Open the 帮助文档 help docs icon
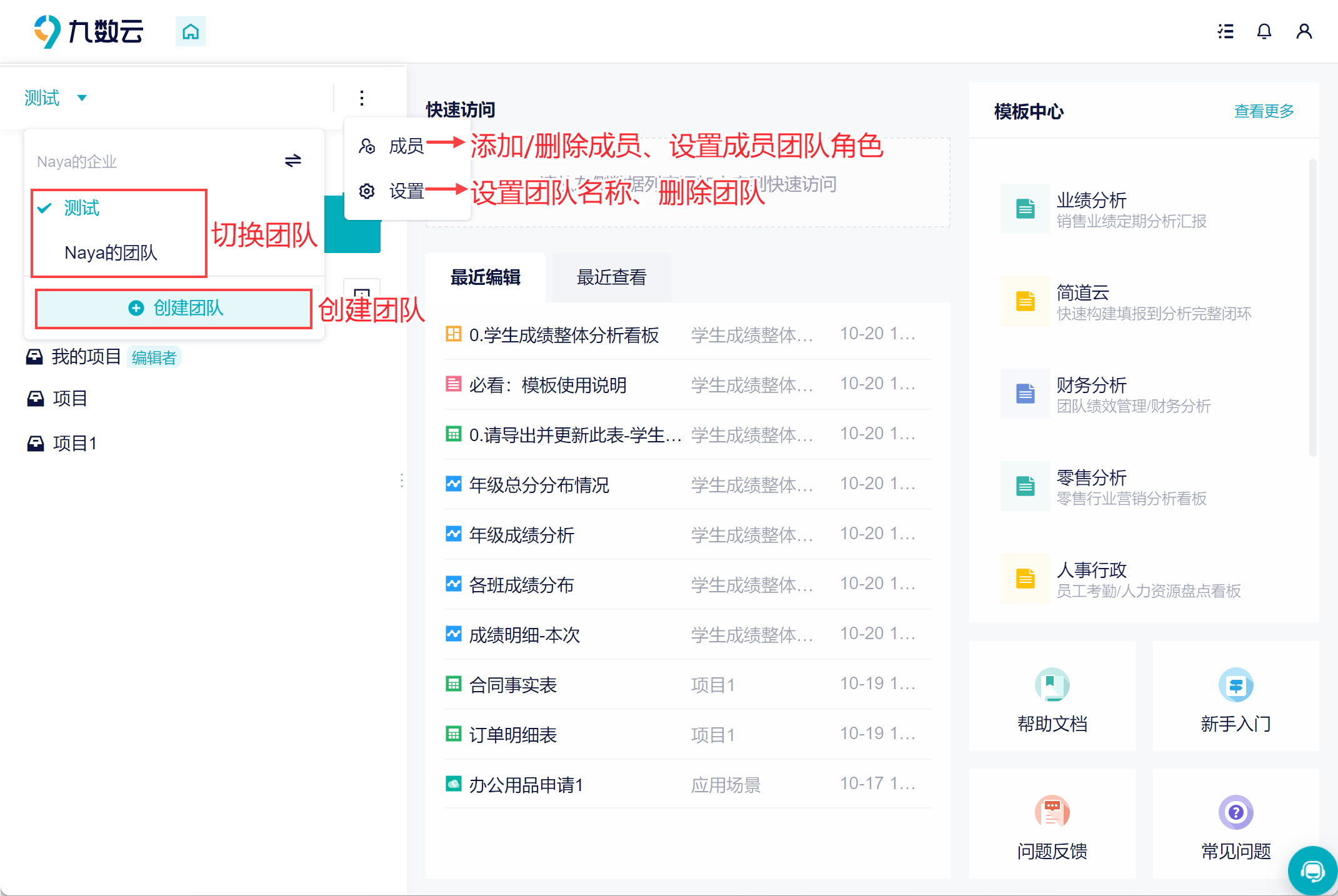Viewport: 1338px width, 896px height. 1052,685
